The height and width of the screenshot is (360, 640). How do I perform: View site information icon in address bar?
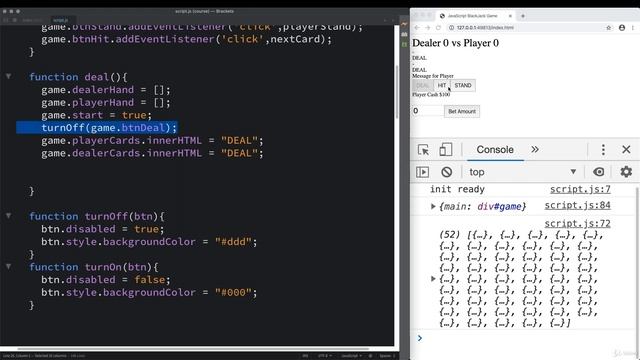coord(451,28)
